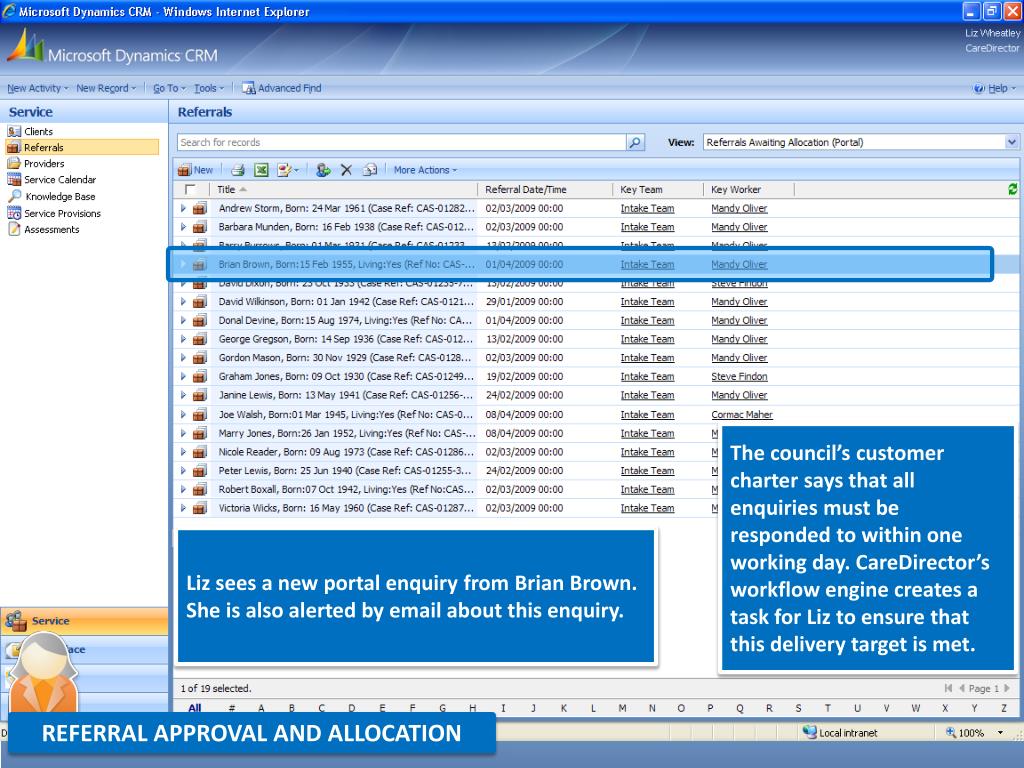Expand the Janine Lewis referral row

[183, 395]
